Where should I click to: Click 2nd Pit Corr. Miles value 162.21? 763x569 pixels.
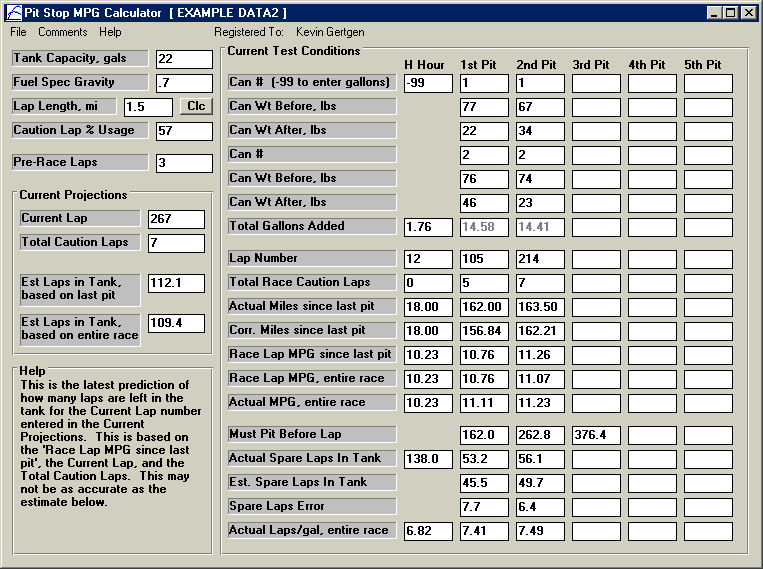tap(540, 331)
